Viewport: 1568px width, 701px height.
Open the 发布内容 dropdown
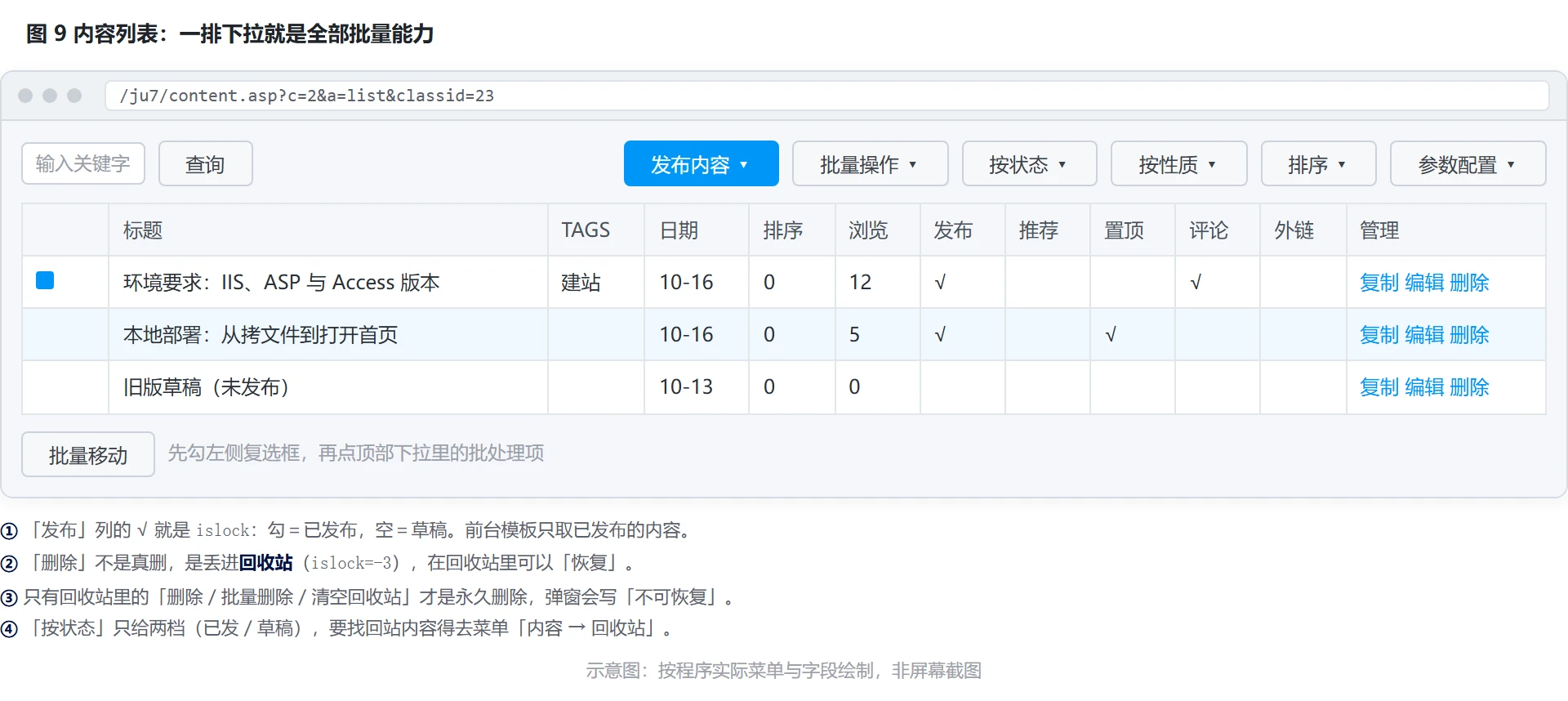coord(701,164)
